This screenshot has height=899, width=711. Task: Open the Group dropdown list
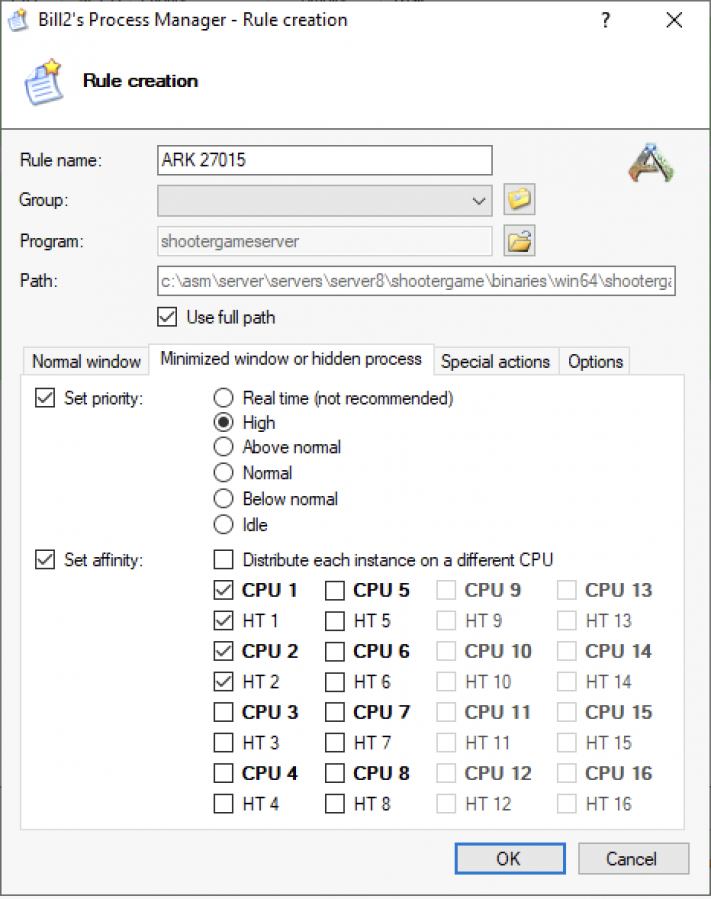point(476,200)
